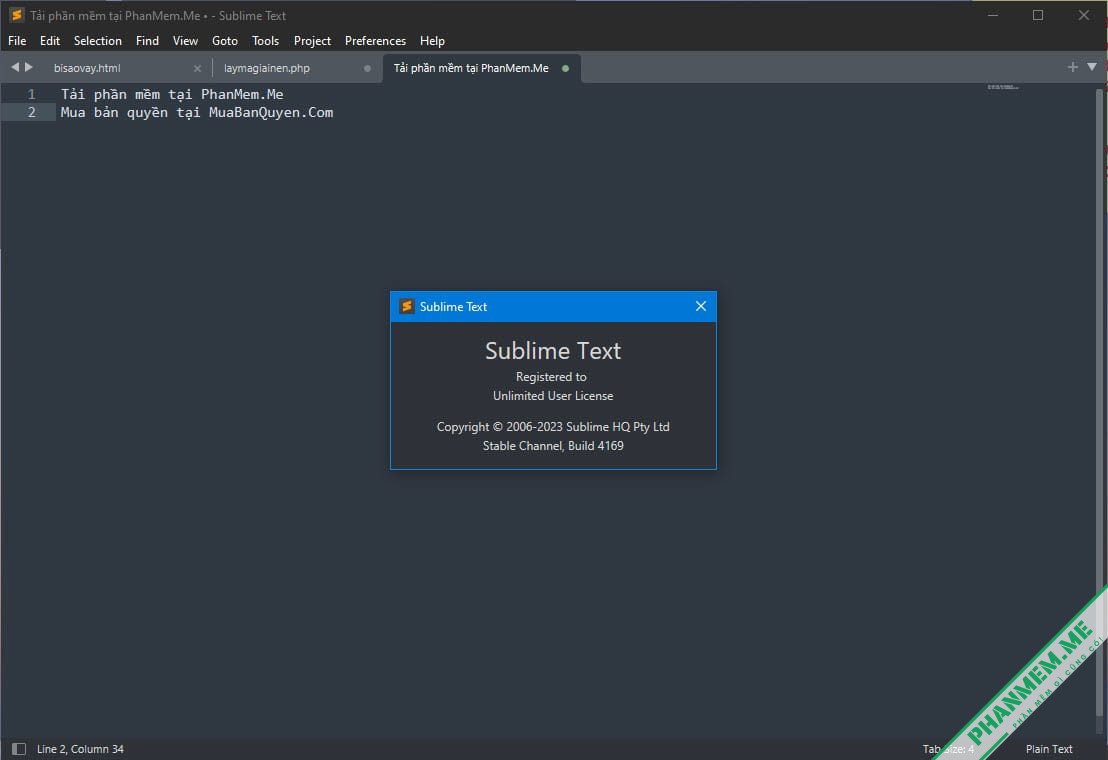
Task: Close the bisaovay.html tab
Action: (197, 69)
